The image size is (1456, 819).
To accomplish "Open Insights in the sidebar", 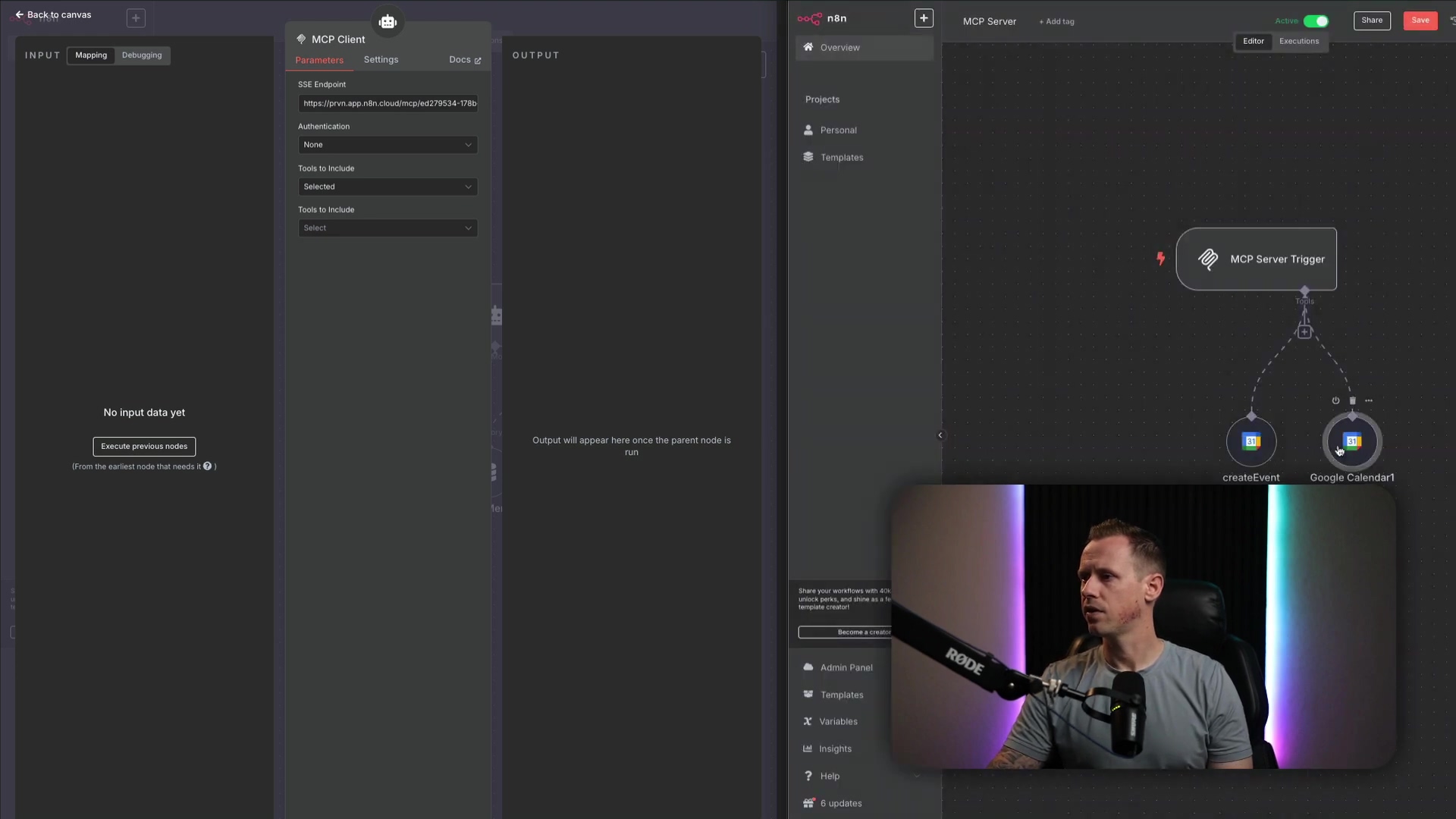I will click(x=835, y=749).
